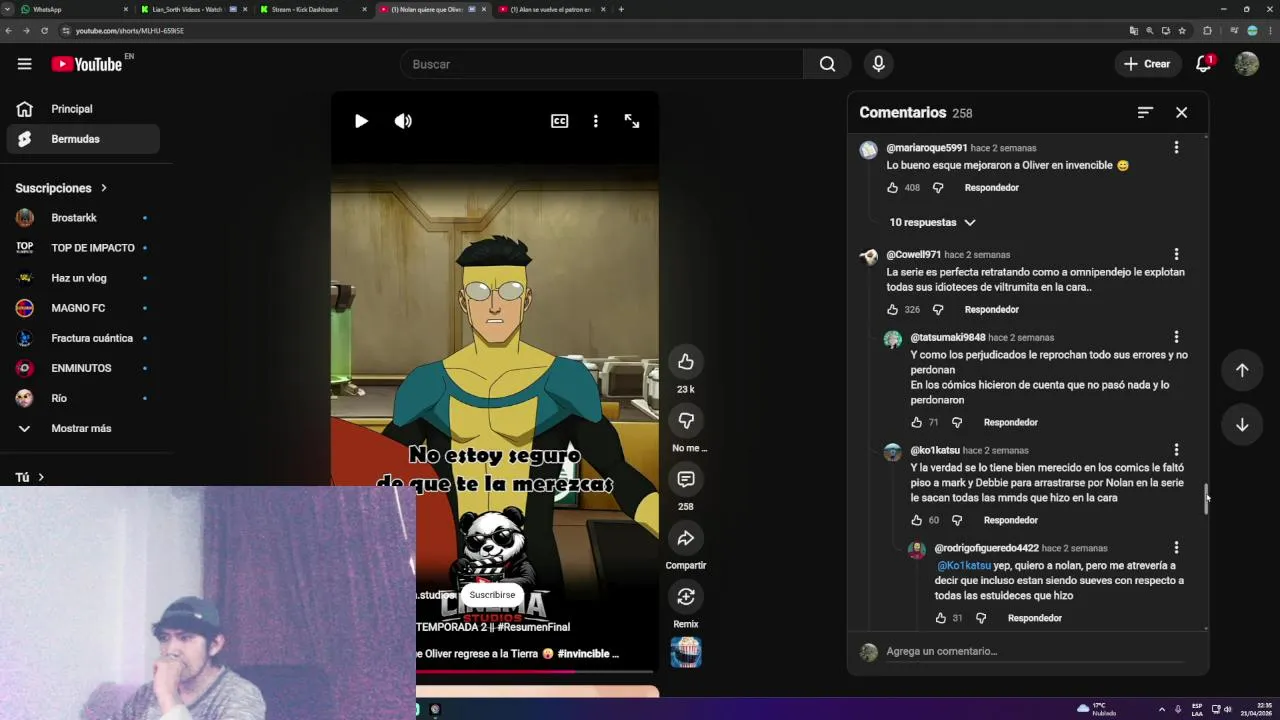Focus the Buscar search box
This screenshot has height=720, width=1280.
point(601,64)
